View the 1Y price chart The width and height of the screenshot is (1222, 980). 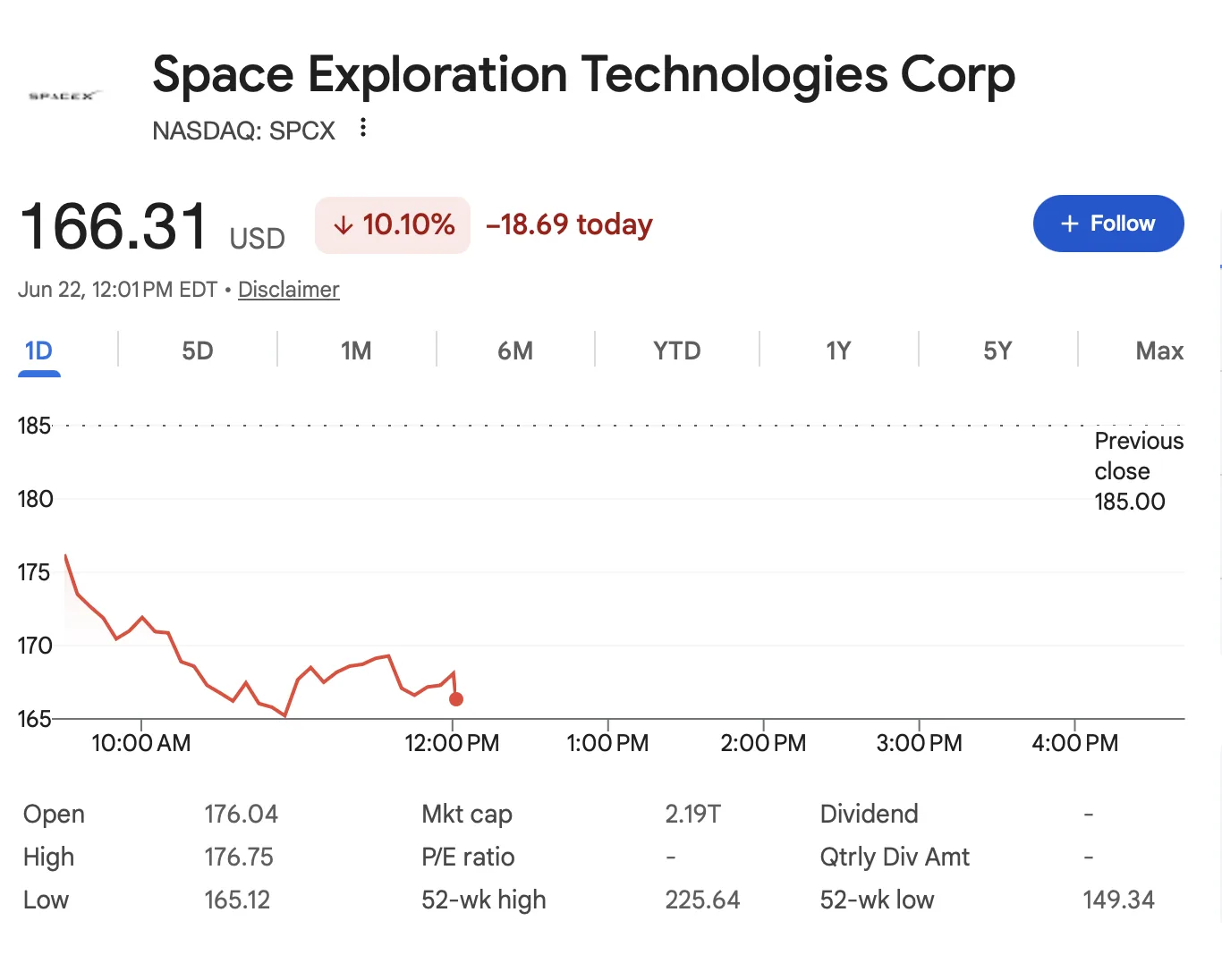838,351
